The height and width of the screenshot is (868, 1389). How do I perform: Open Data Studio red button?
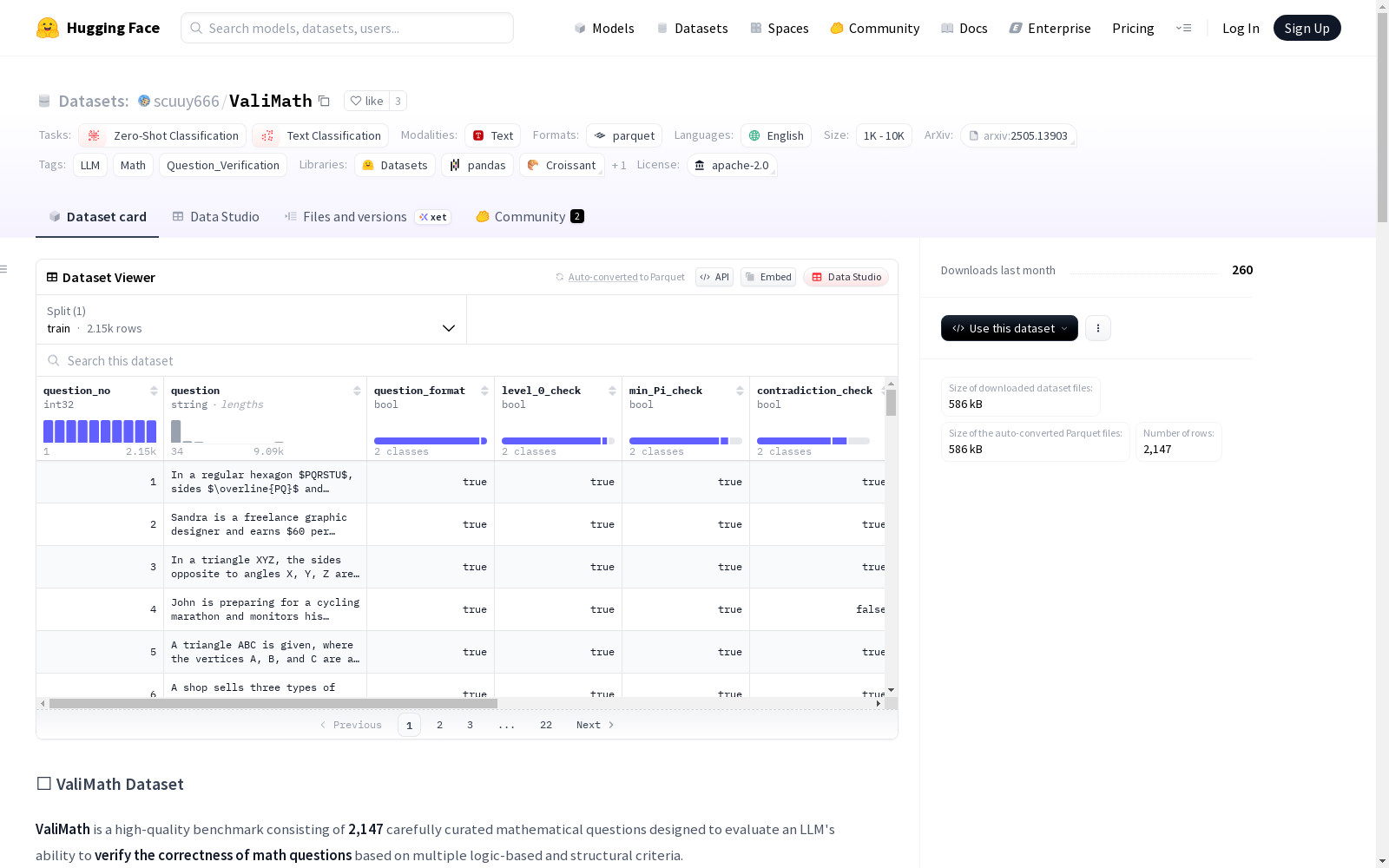click(846, 277)
